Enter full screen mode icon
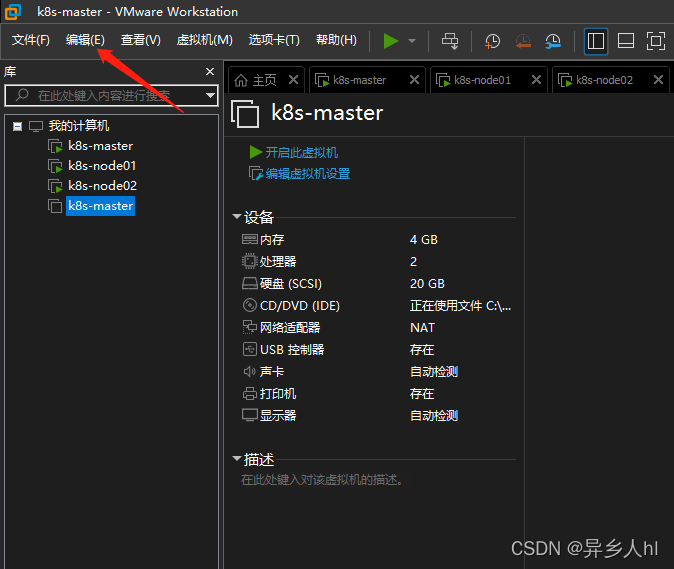This screenshot has width=674, height=569. coord(656,41)
